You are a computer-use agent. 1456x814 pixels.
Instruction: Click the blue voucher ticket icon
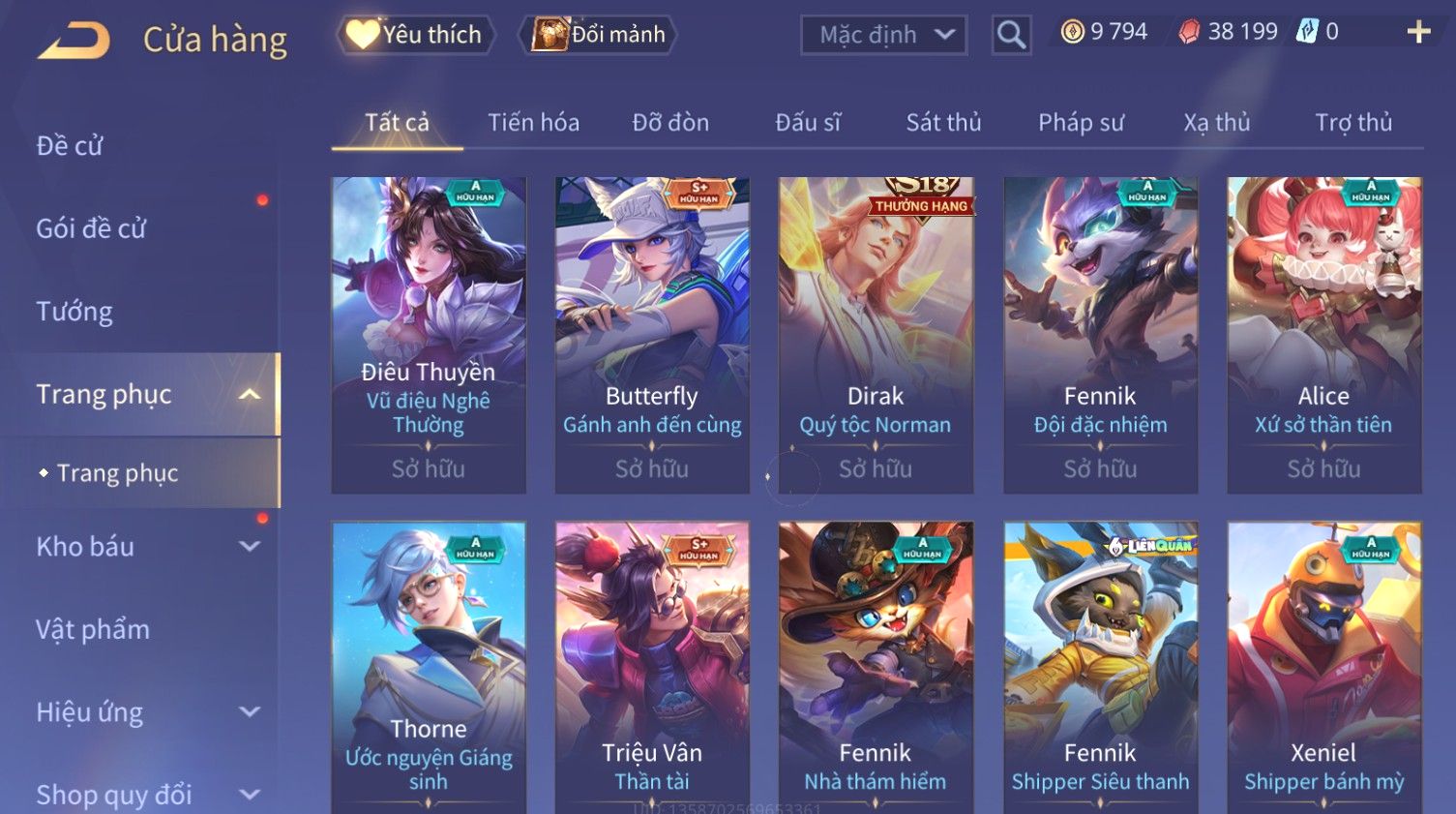[1307, 32]
